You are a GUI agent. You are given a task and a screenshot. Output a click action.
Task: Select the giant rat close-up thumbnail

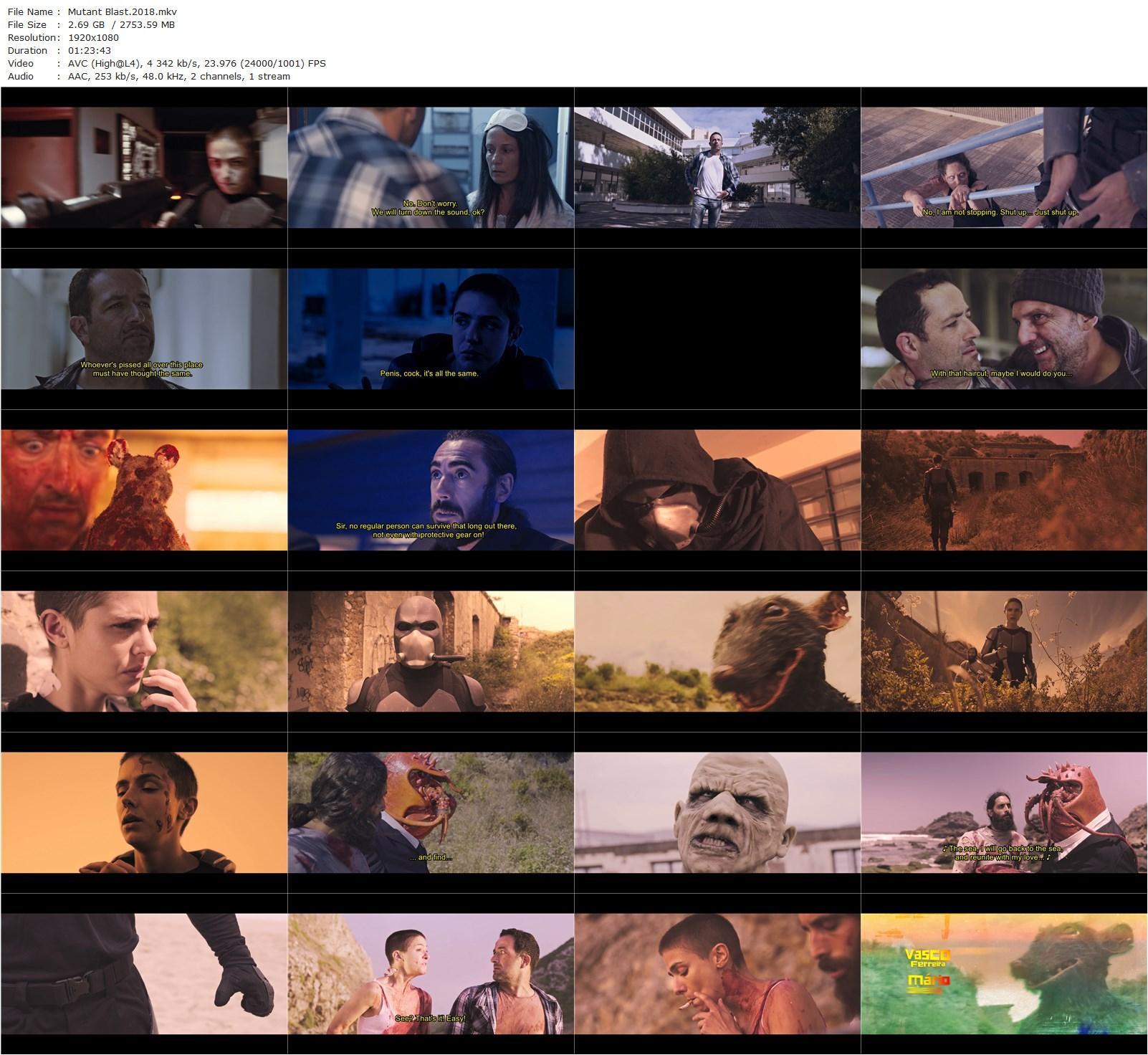click(x=717, y=651)
